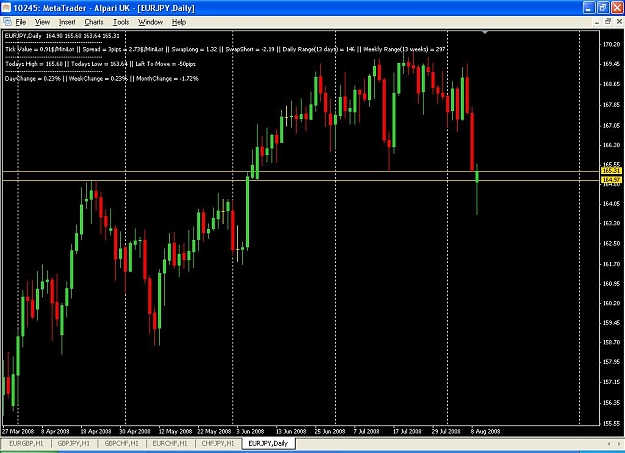The image size is (625, 453).
Task: Click the MetaTrader application icon in title bar
Action: tap(6, 8)
